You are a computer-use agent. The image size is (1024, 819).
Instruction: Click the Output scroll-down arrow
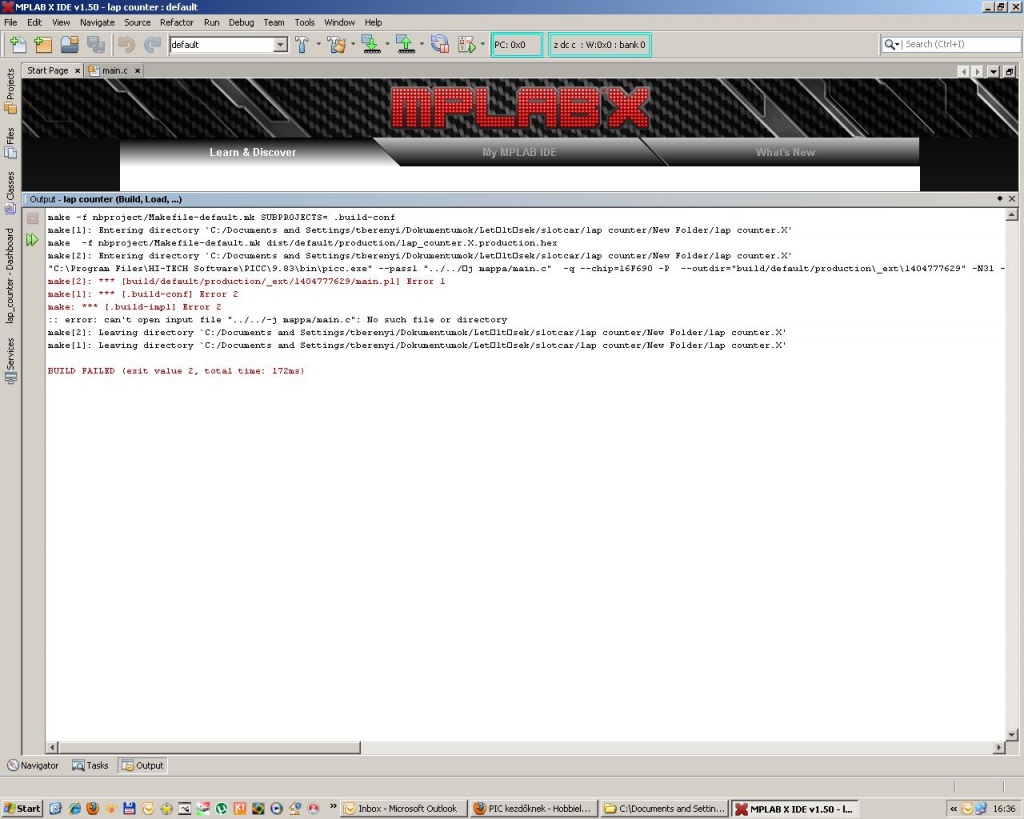tap(1012, 735)
